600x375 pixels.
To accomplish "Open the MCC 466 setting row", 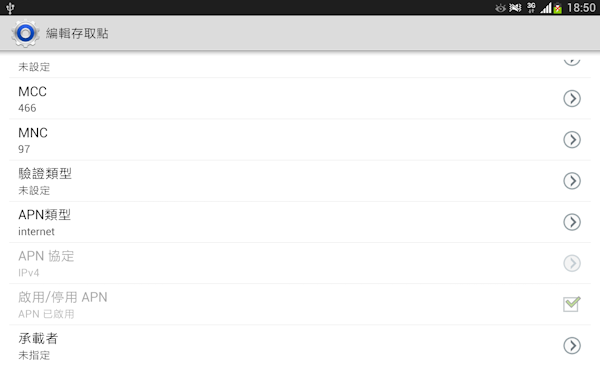I will pos(300,99).
